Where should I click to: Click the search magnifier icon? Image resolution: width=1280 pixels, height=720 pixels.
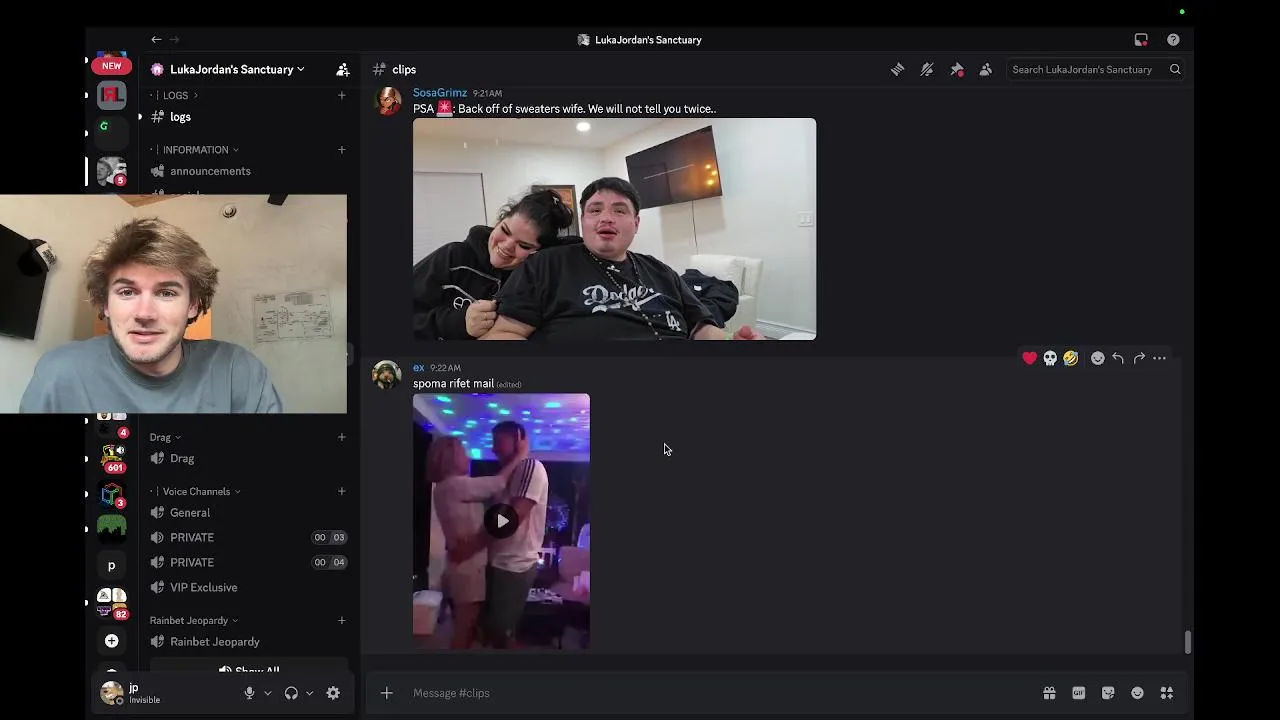coord(1176,69)
